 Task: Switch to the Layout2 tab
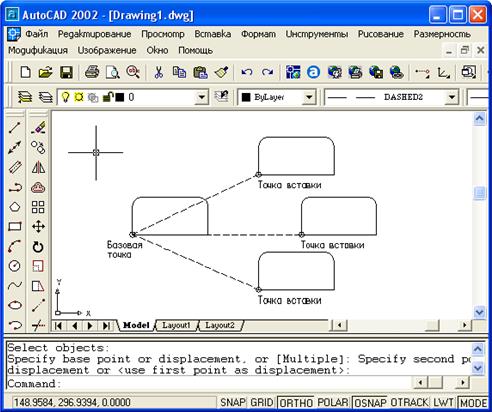[220, 325]
